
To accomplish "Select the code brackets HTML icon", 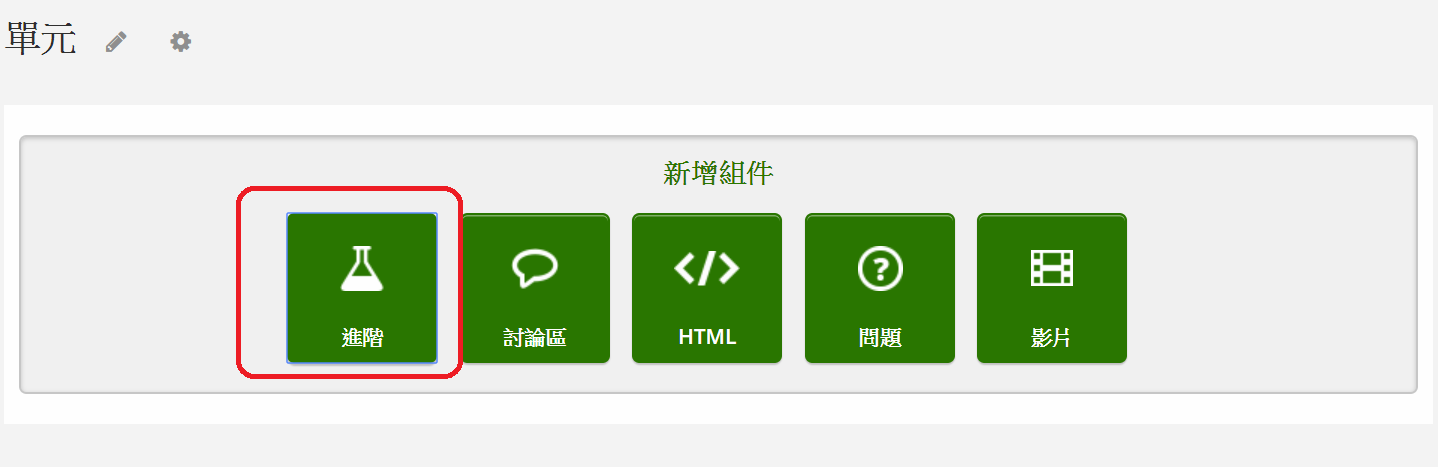I will click(706, 268).
